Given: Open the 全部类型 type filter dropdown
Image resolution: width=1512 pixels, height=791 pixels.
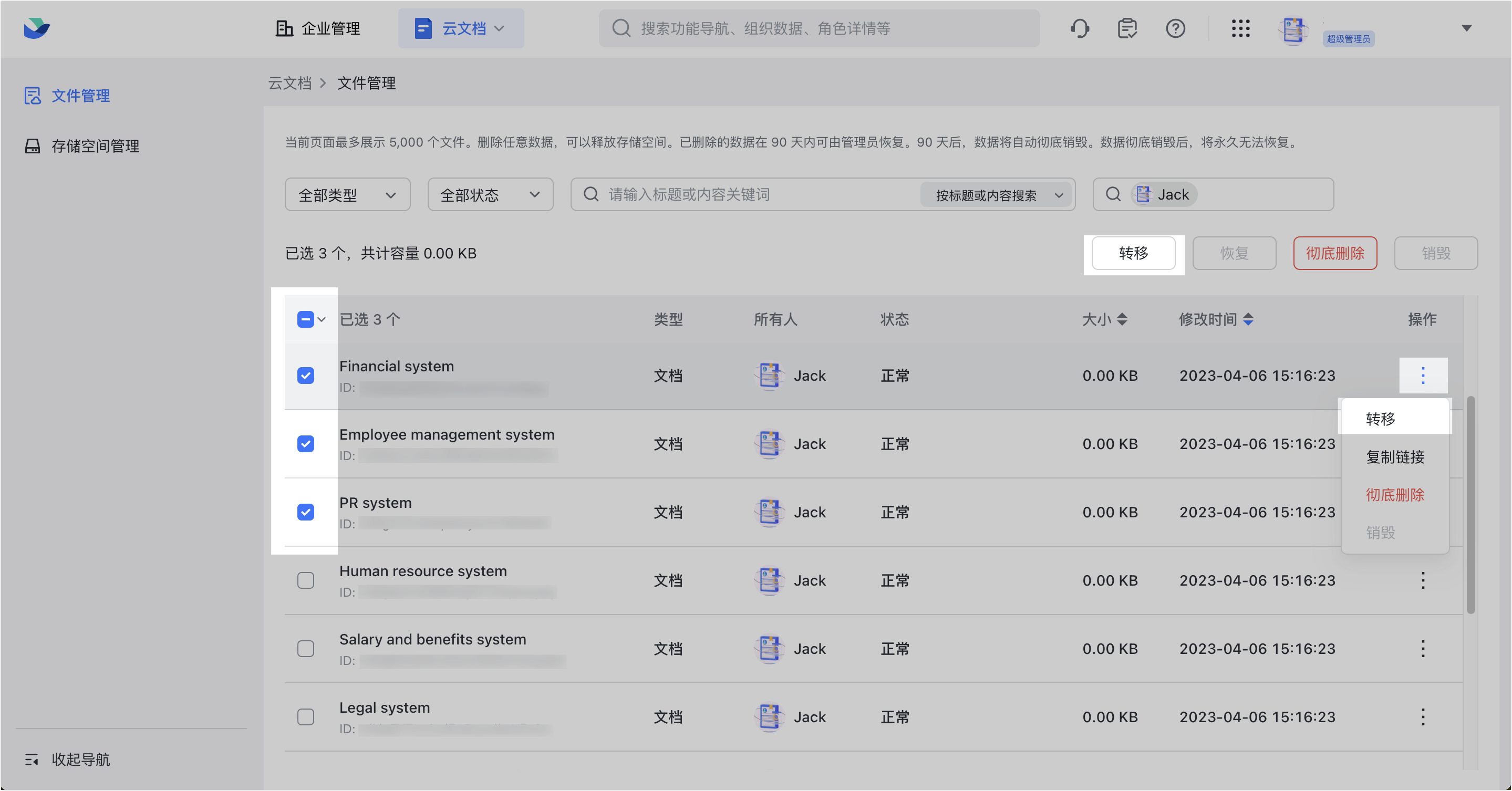Looking at the screenshot, I should tap(347, 194).
